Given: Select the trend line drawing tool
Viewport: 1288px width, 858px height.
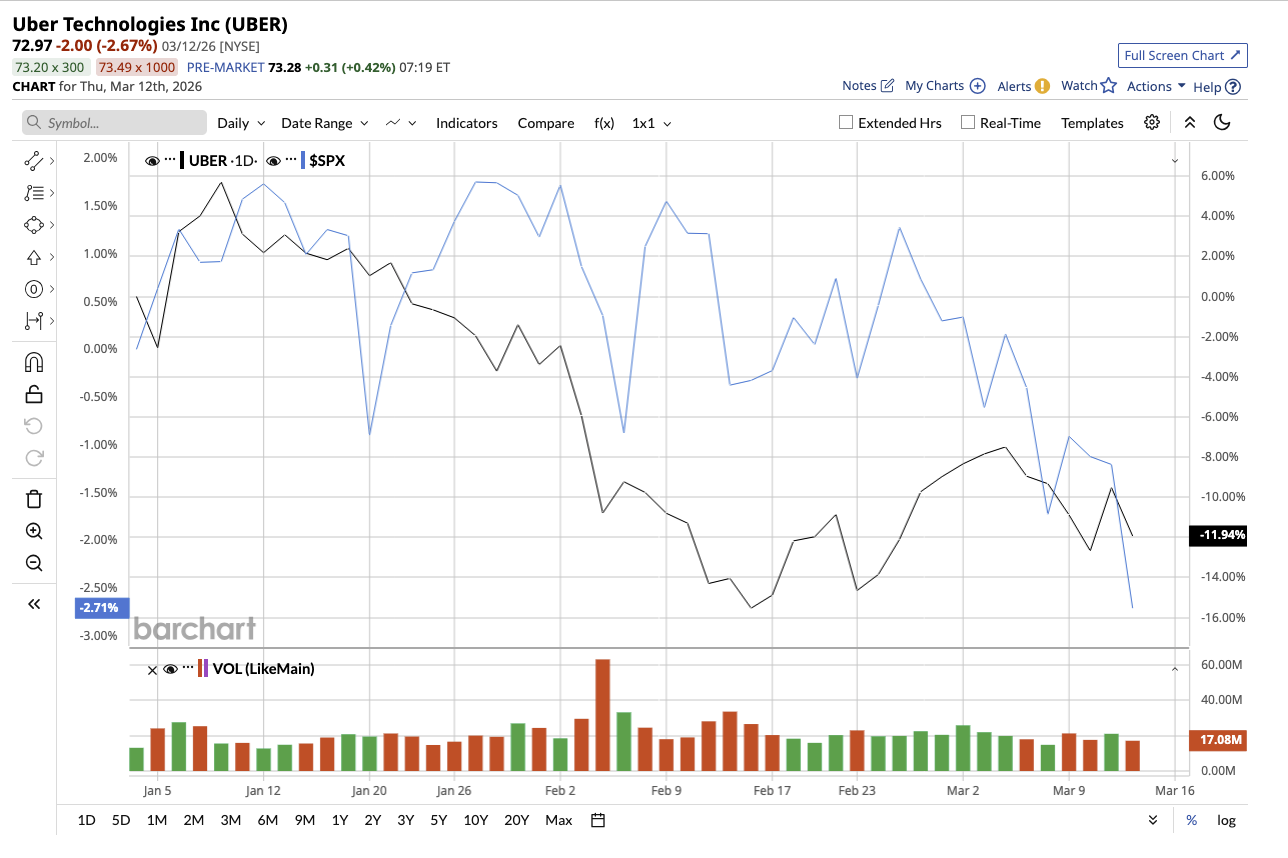Looking at the screenshot, I should pos(34,160).
